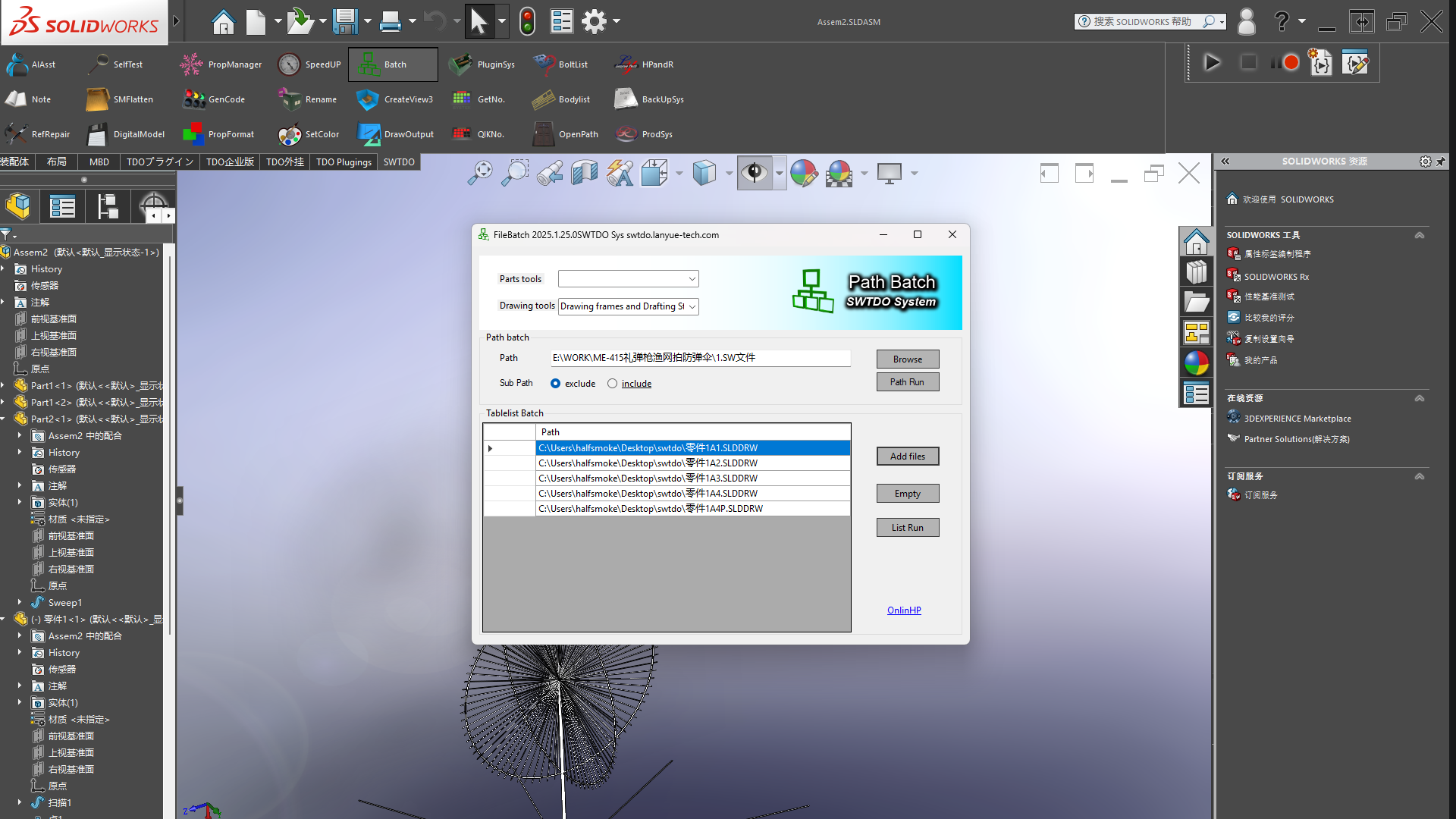This screenshot has width=1456, height=819.
Task: Switch to the MBD tab
Action: [99, 162]
